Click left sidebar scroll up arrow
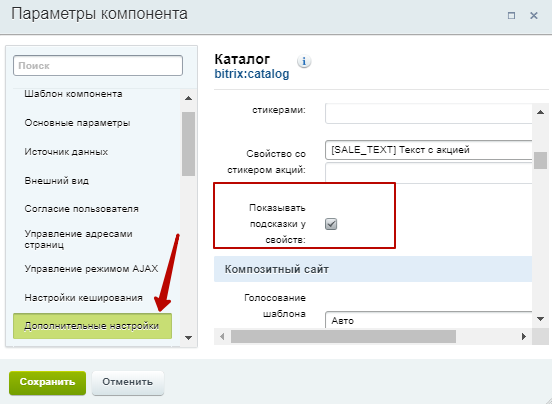Screen dimensions: 552x404 point(188,98)
